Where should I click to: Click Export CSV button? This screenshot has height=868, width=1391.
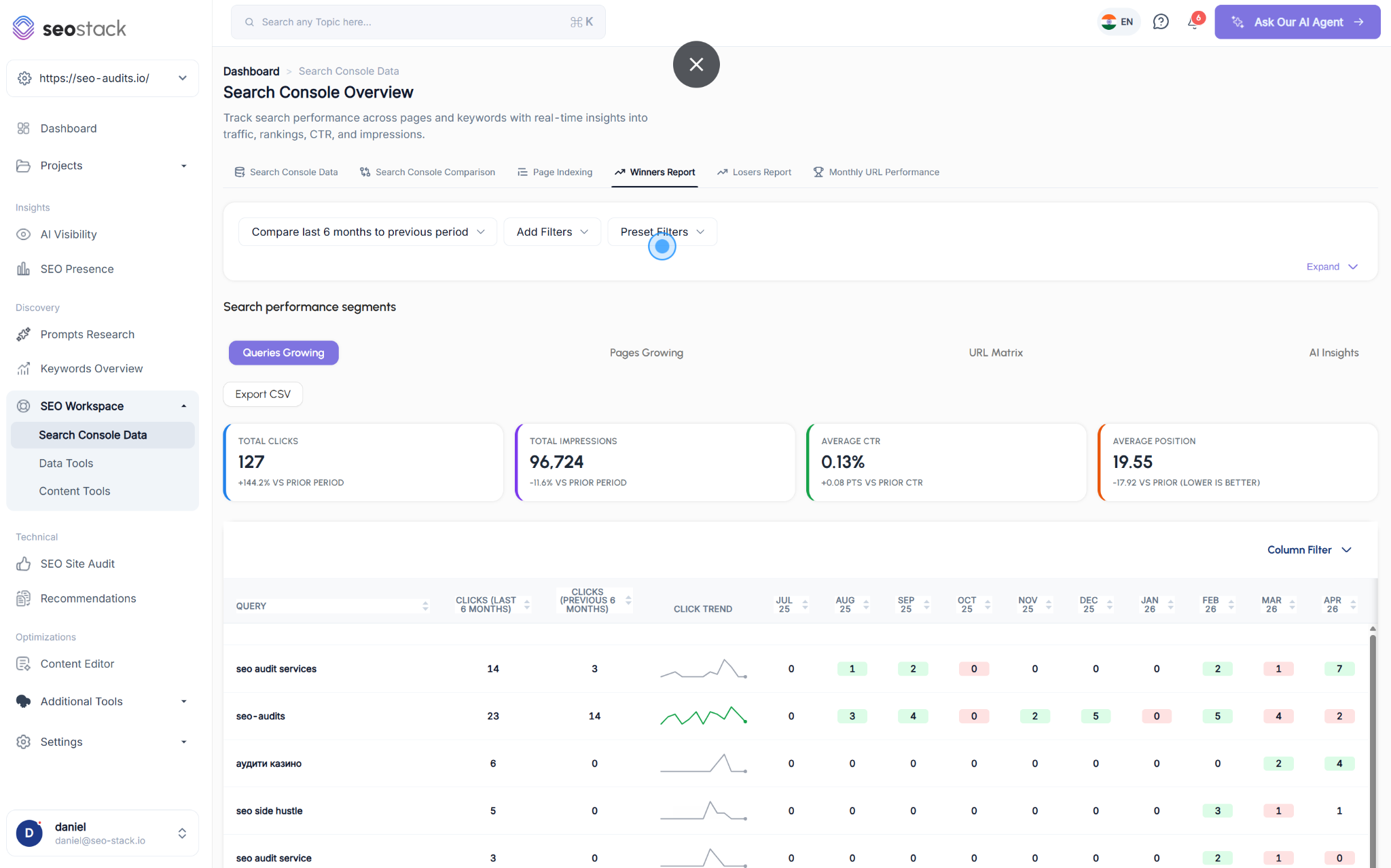click(263, 394)
